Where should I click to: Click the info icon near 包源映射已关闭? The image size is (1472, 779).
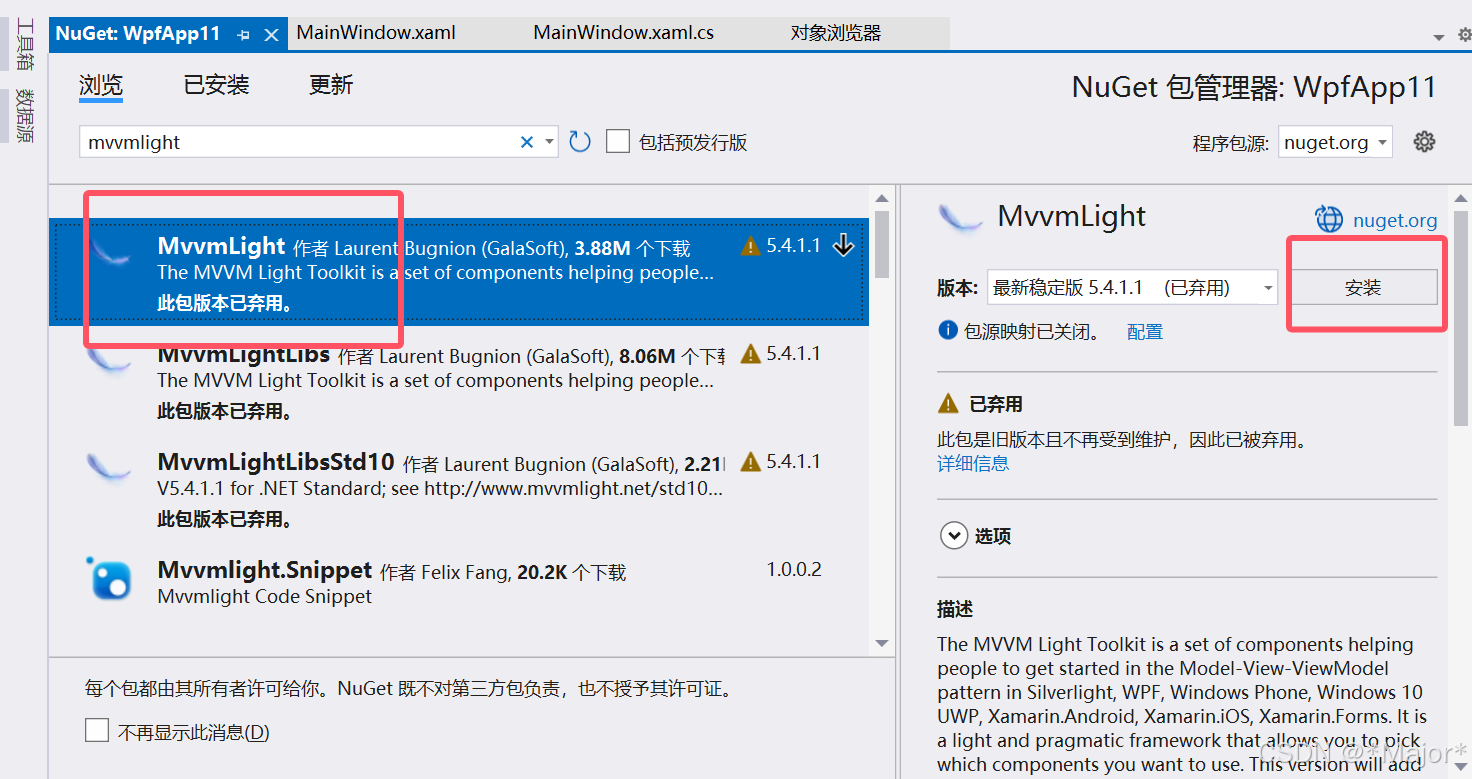[947, 330]
